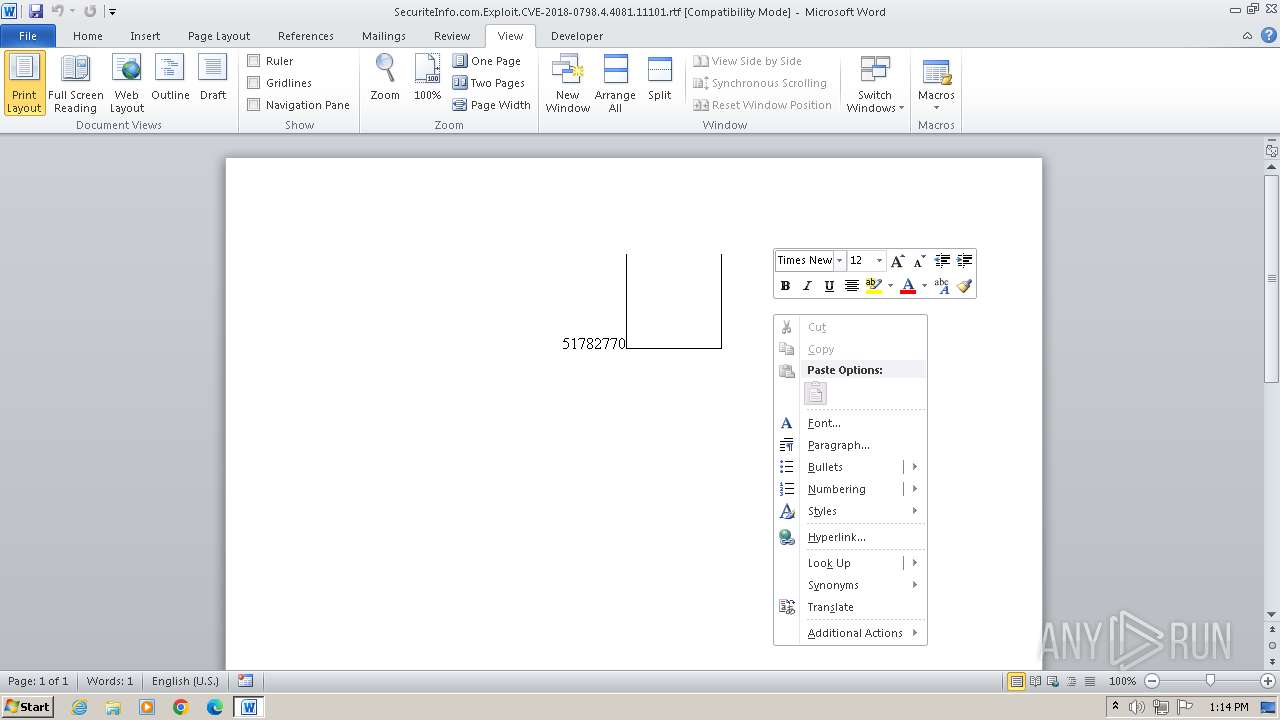The image size is (1280, 720).
Task: Expand Bullets submenu arrow
Action: click(914, 467)
